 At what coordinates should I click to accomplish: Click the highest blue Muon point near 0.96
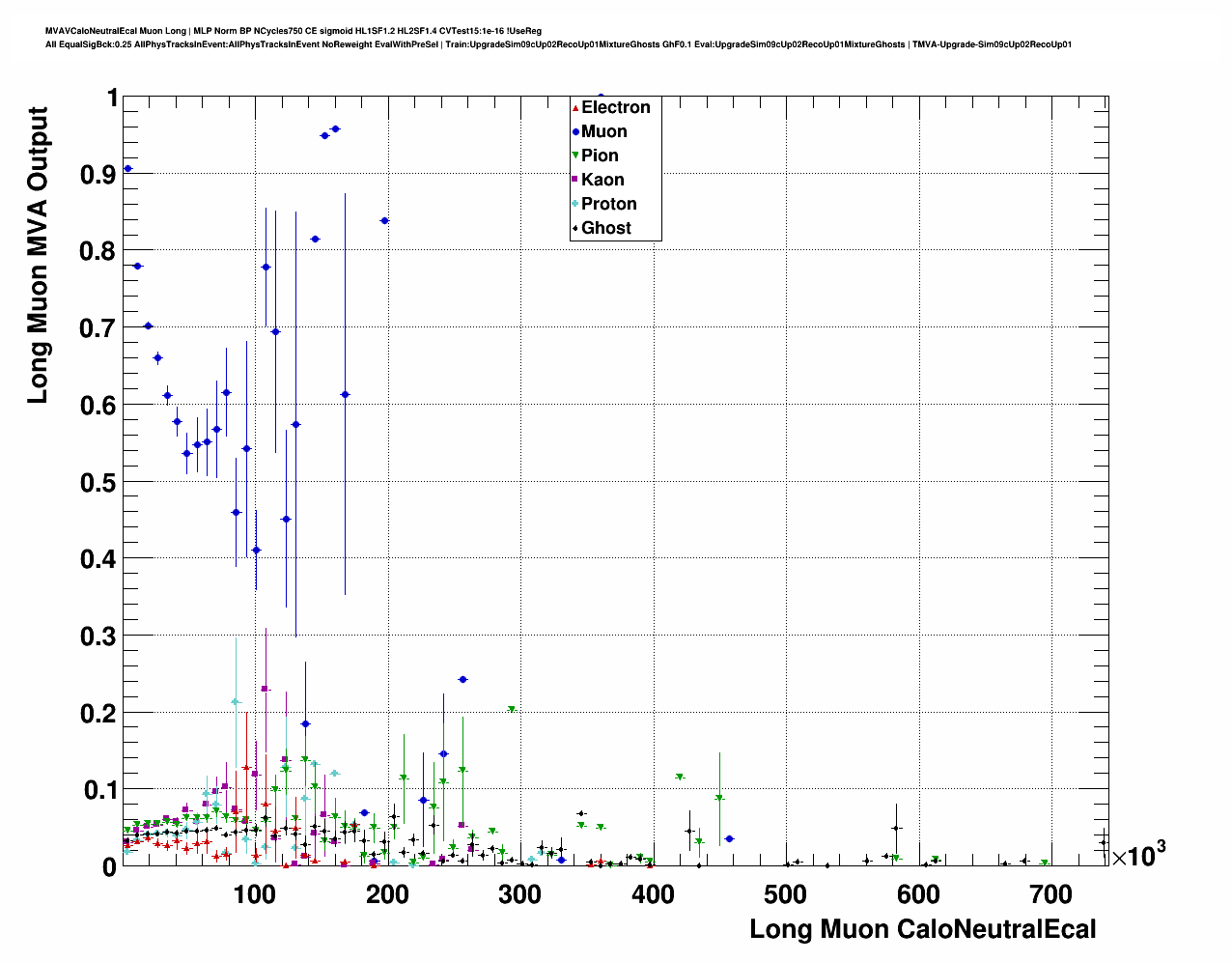point(335,128)
